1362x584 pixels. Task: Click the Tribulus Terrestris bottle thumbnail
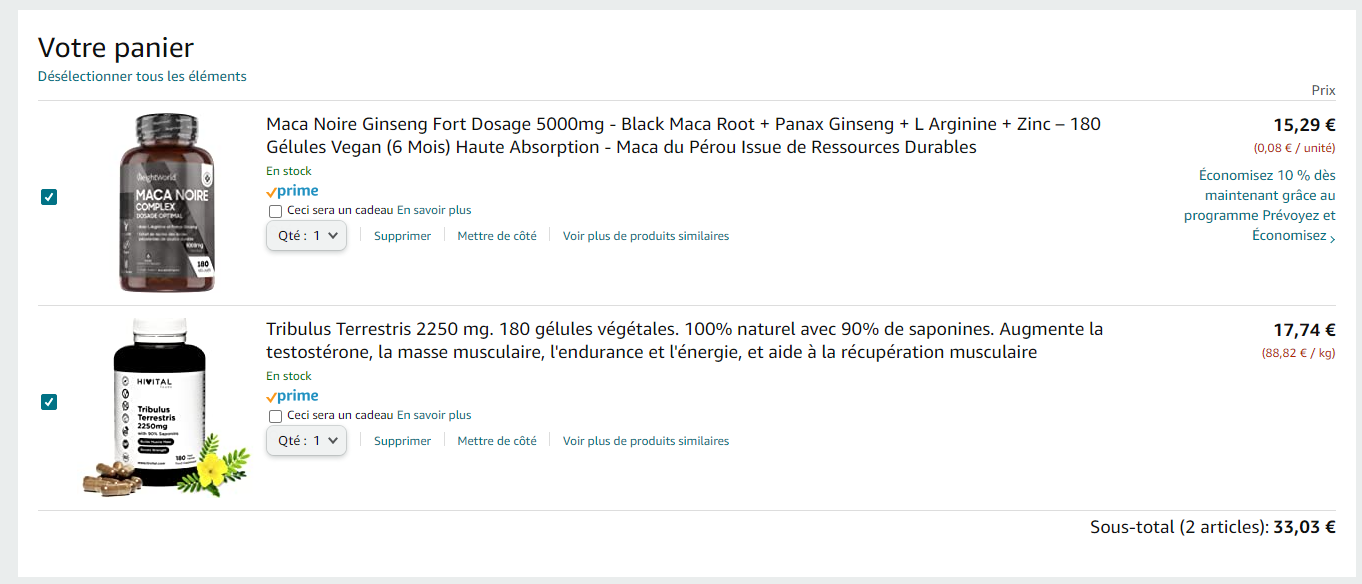(x=166, y=408)
